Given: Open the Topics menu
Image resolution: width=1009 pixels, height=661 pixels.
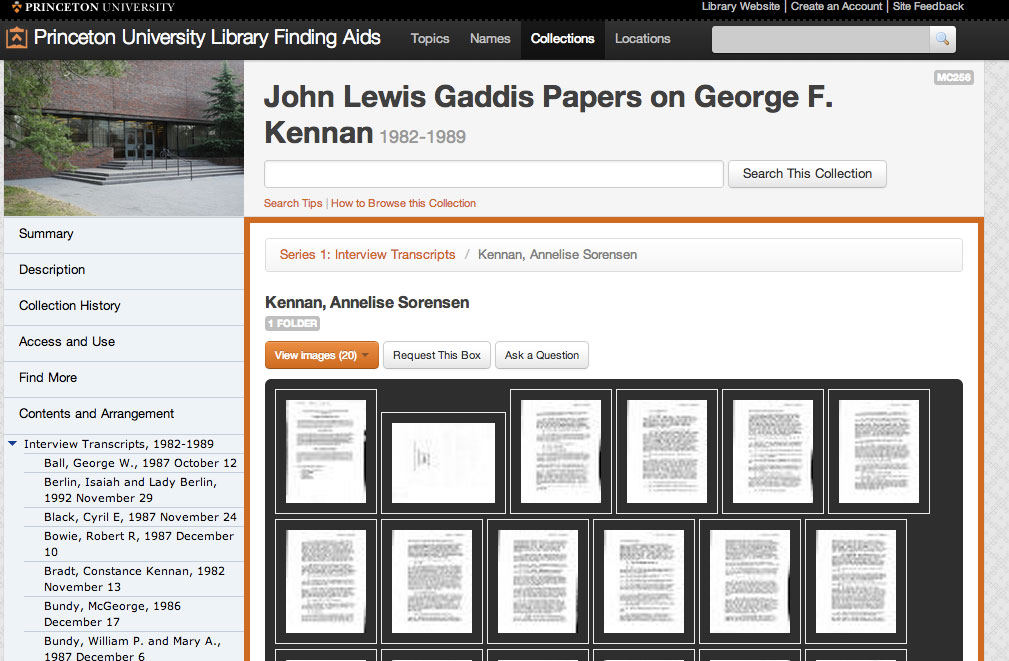Looking at the screenshot, I should 430,39.
